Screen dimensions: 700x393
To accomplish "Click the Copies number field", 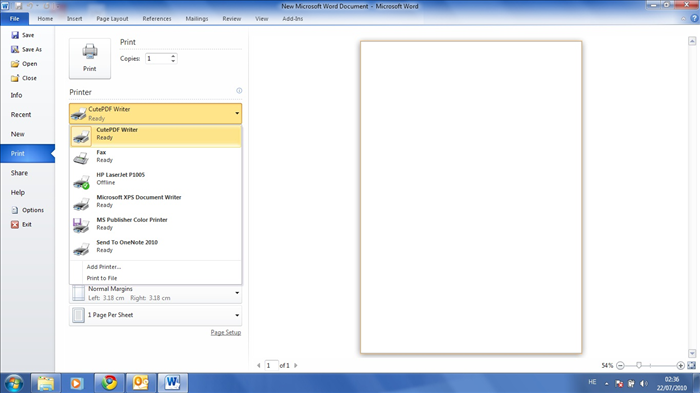I will pyautogui.click(x=158, y=59).
